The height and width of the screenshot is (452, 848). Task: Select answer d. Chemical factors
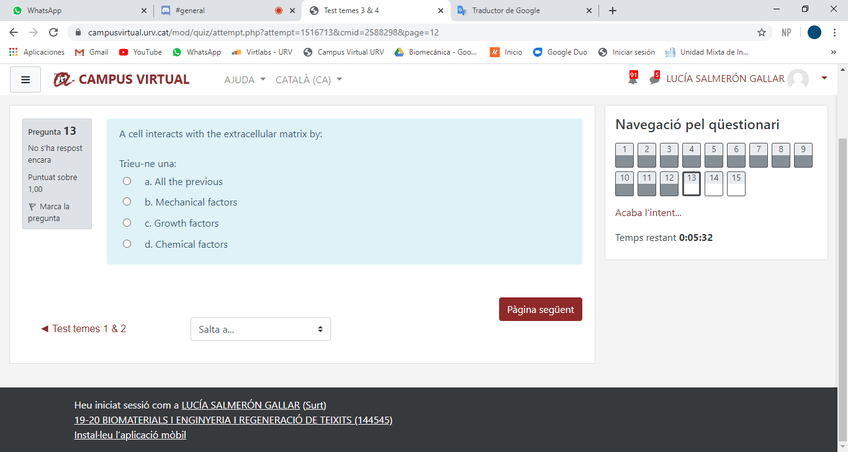pos(127,244)
